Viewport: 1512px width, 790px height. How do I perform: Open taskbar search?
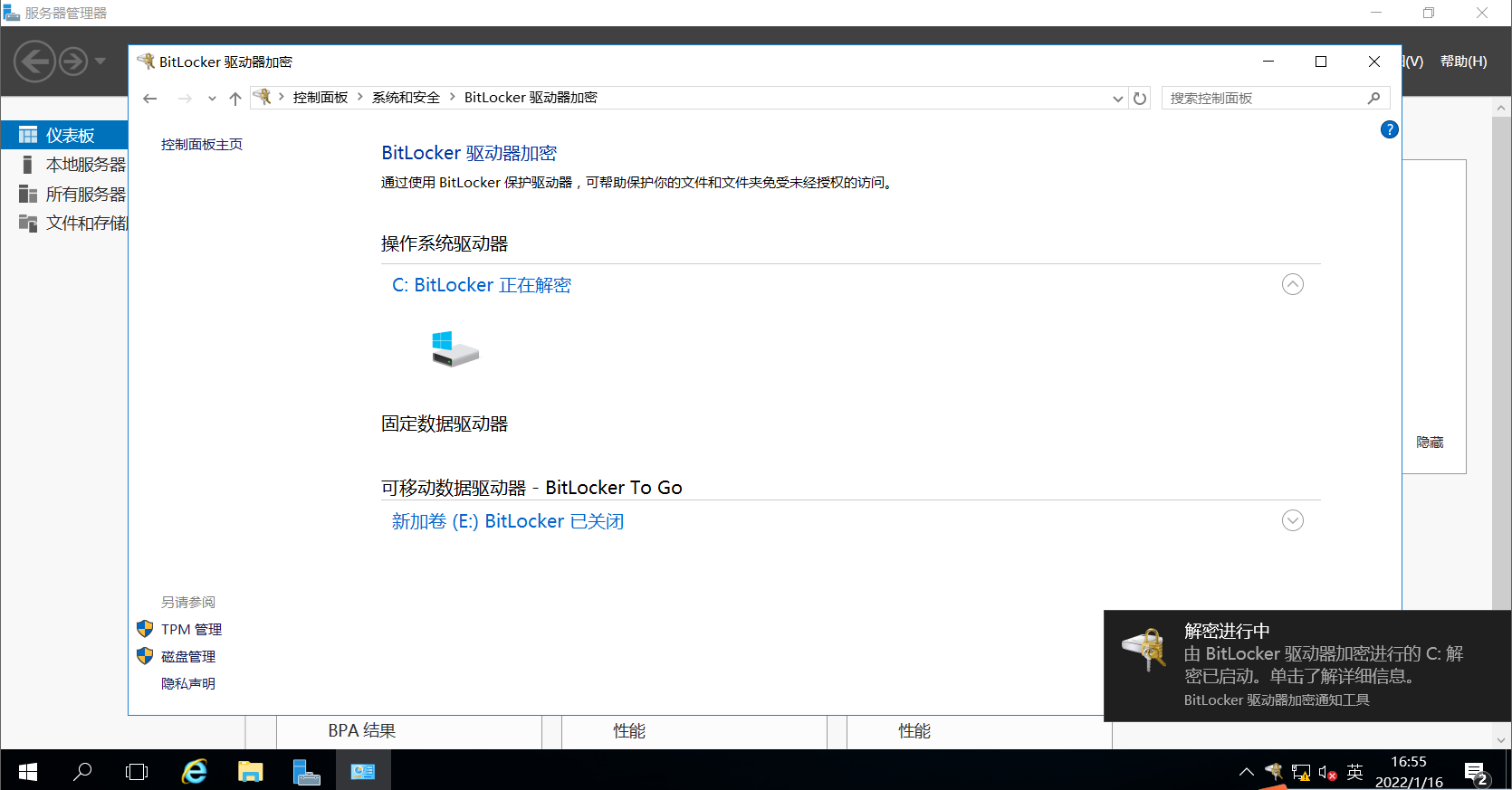pos(82,772)
